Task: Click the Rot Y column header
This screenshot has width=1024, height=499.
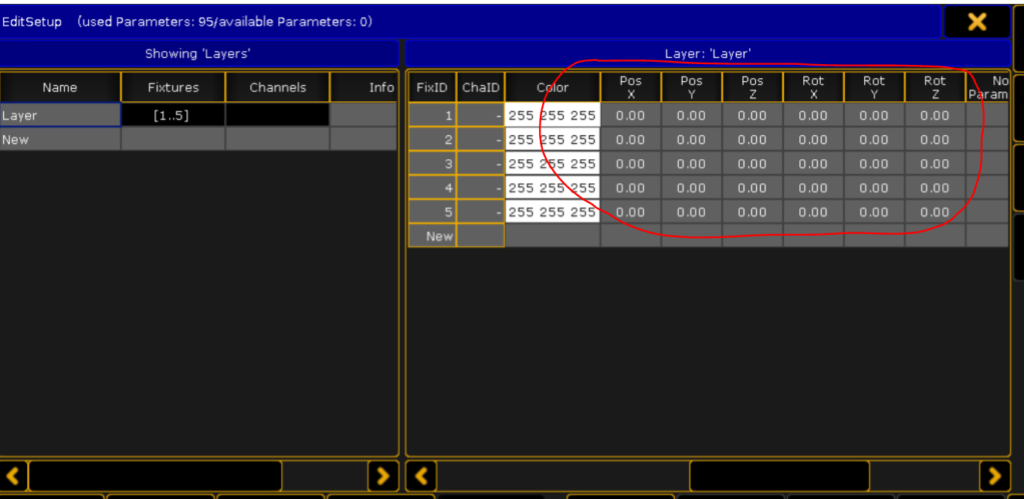Action: pos(874,87)
